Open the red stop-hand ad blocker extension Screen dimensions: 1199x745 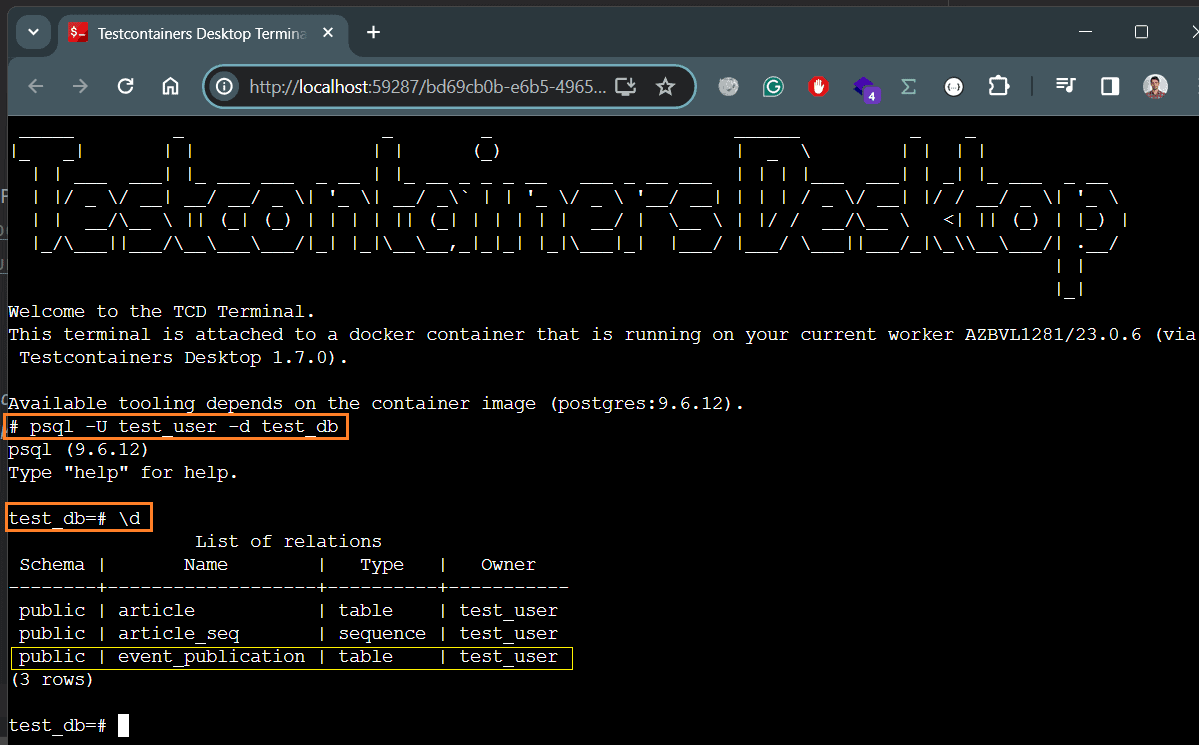point(818,86)
